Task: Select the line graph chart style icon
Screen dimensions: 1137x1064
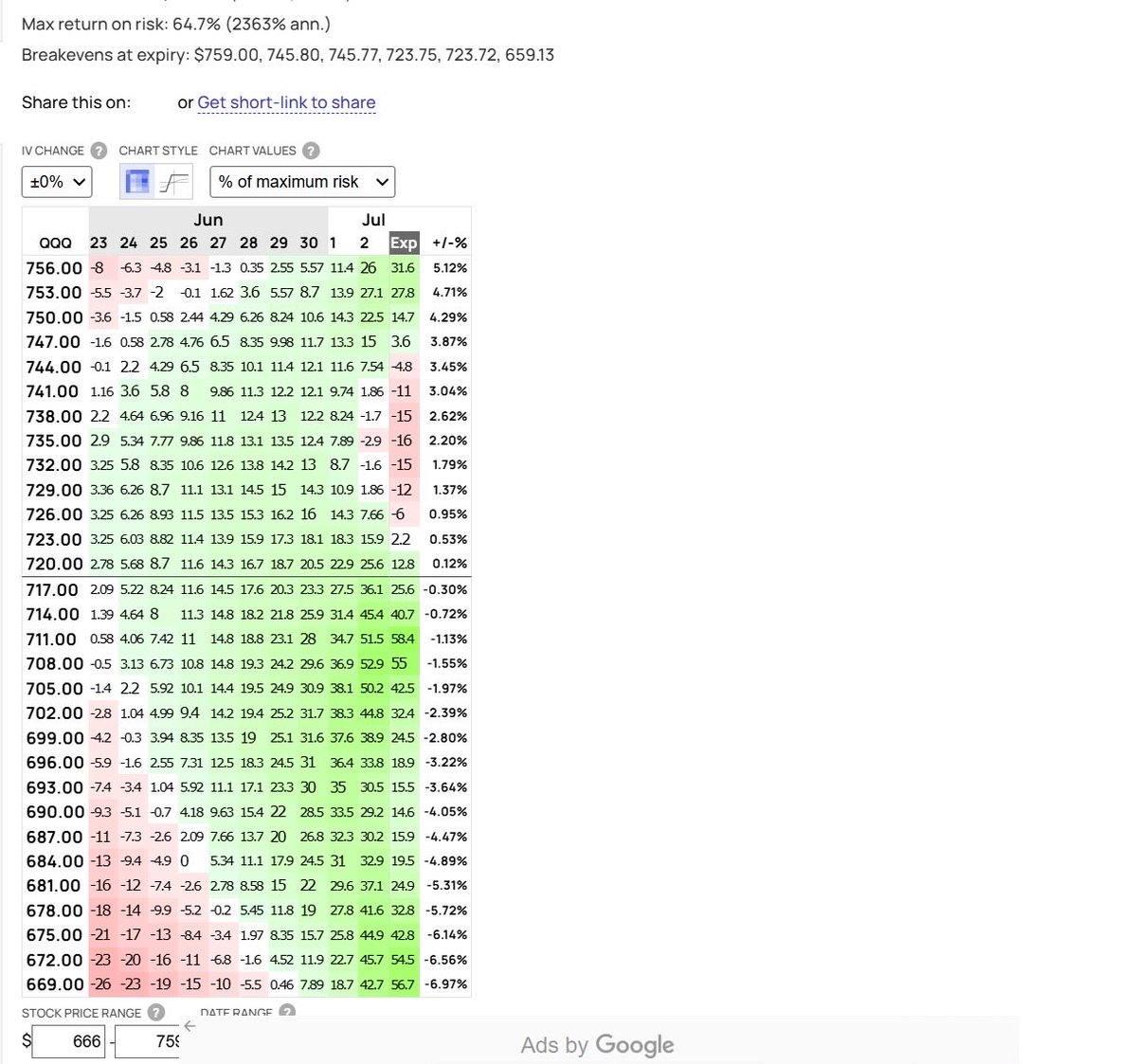Action: click(x=173, y=181)
